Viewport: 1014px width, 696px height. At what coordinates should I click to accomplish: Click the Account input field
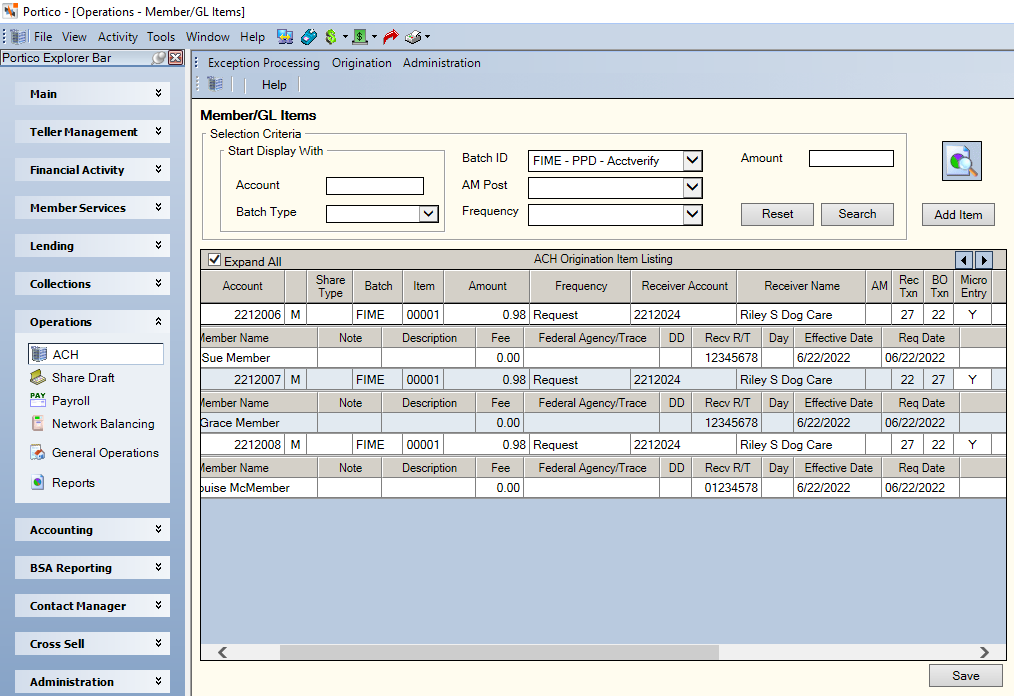tap(375, 186)
